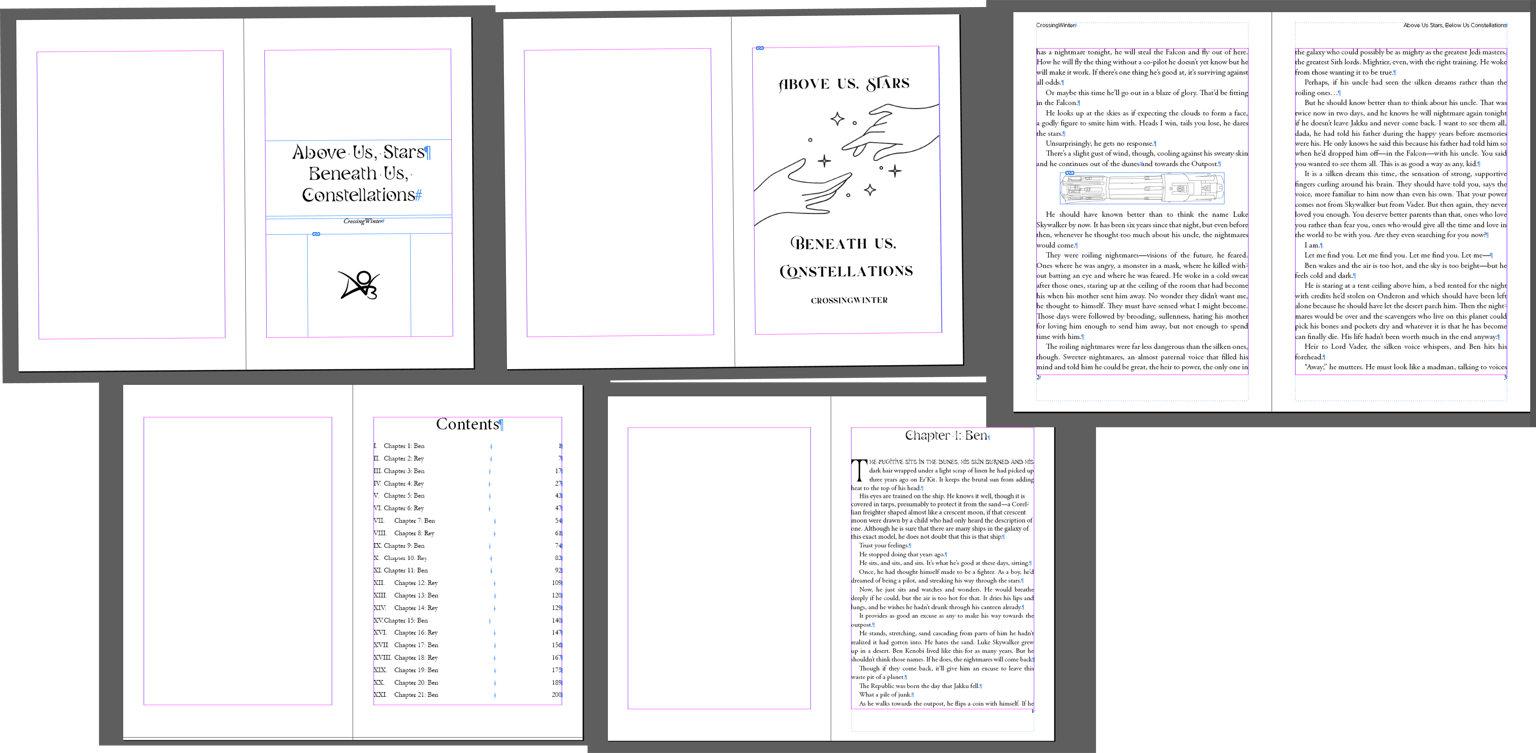Image resolution: width=1536 pixels, height=753 pixels.
Task: Click the publisher logo graphic on the half-title page
Action: pos(359,286)
